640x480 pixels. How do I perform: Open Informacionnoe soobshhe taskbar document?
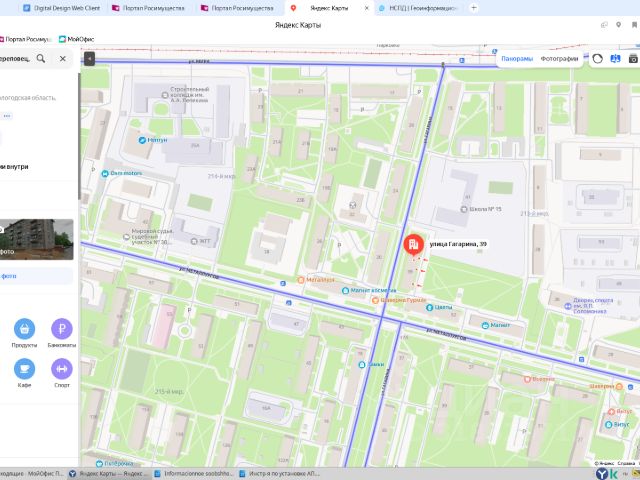[194, 473]
